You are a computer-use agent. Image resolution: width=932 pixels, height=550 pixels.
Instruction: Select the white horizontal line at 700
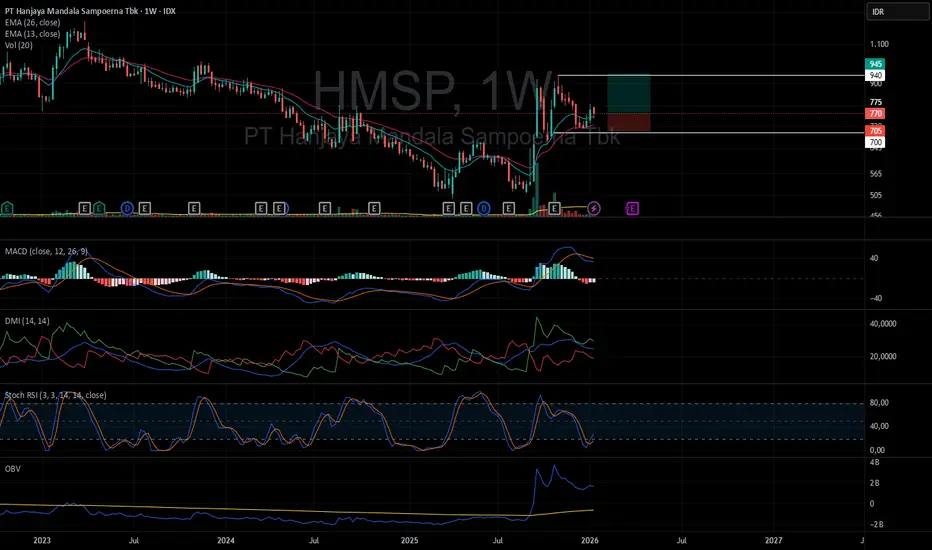(x=707, y=132)
